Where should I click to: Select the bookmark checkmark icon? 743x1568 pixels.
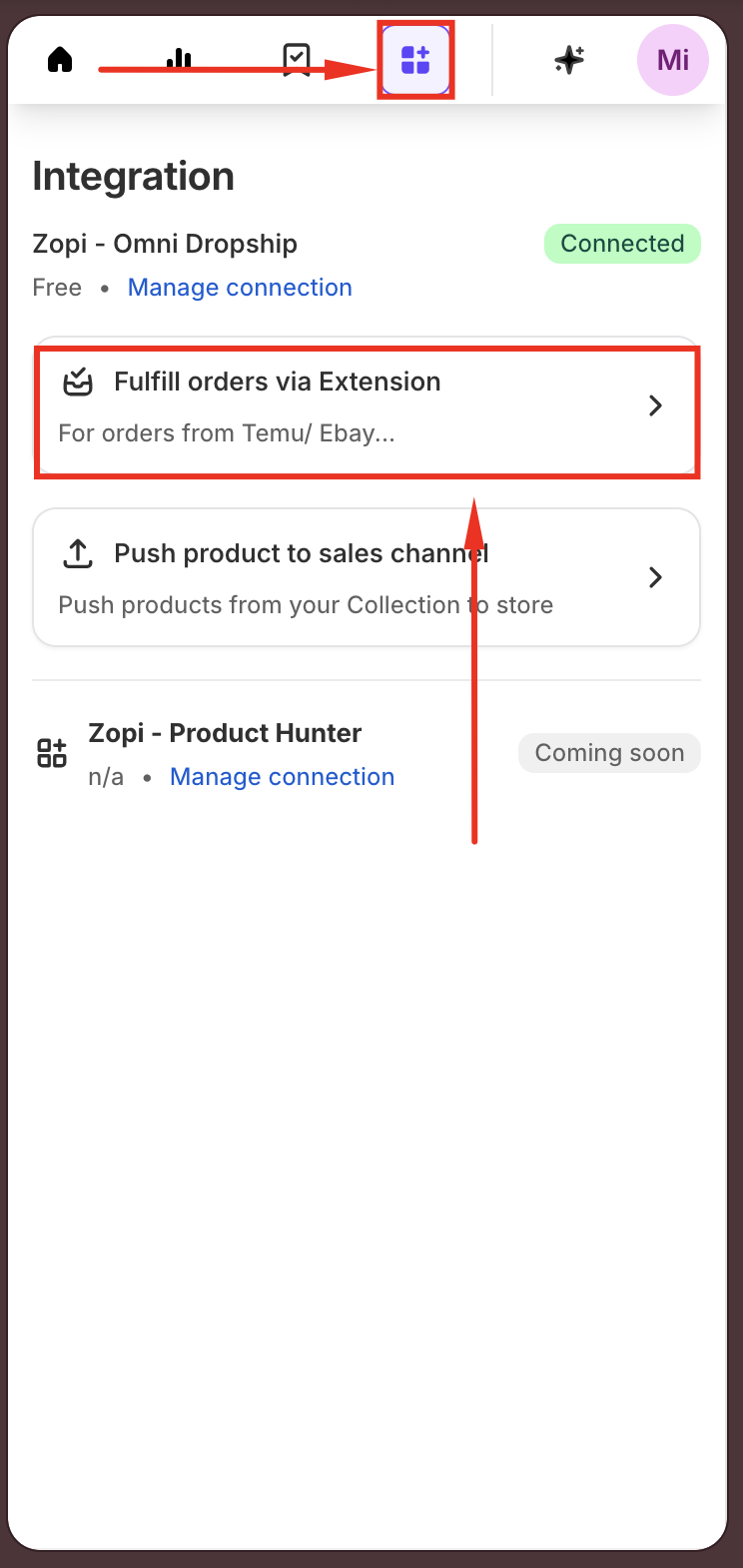coord(297,60)
